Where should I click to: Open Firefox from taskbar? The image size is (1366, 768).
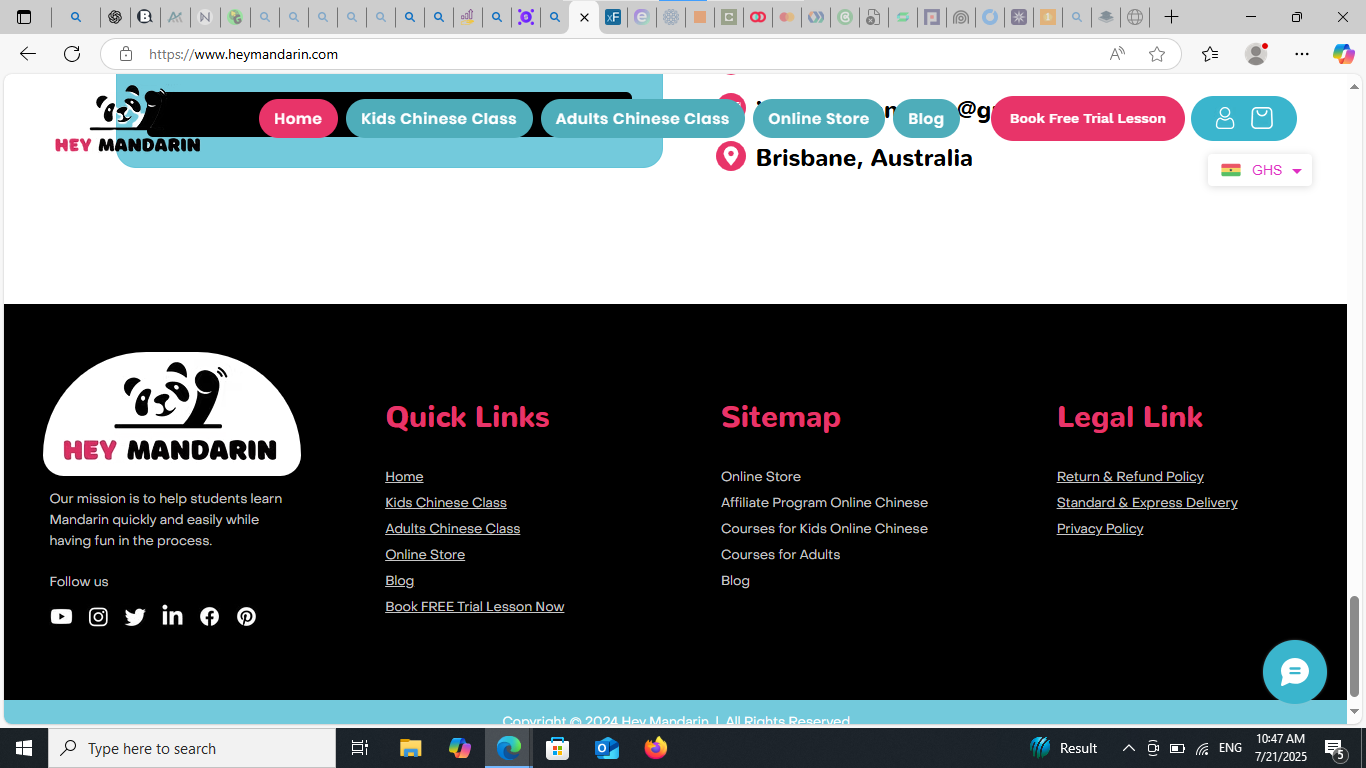point(656,748)
